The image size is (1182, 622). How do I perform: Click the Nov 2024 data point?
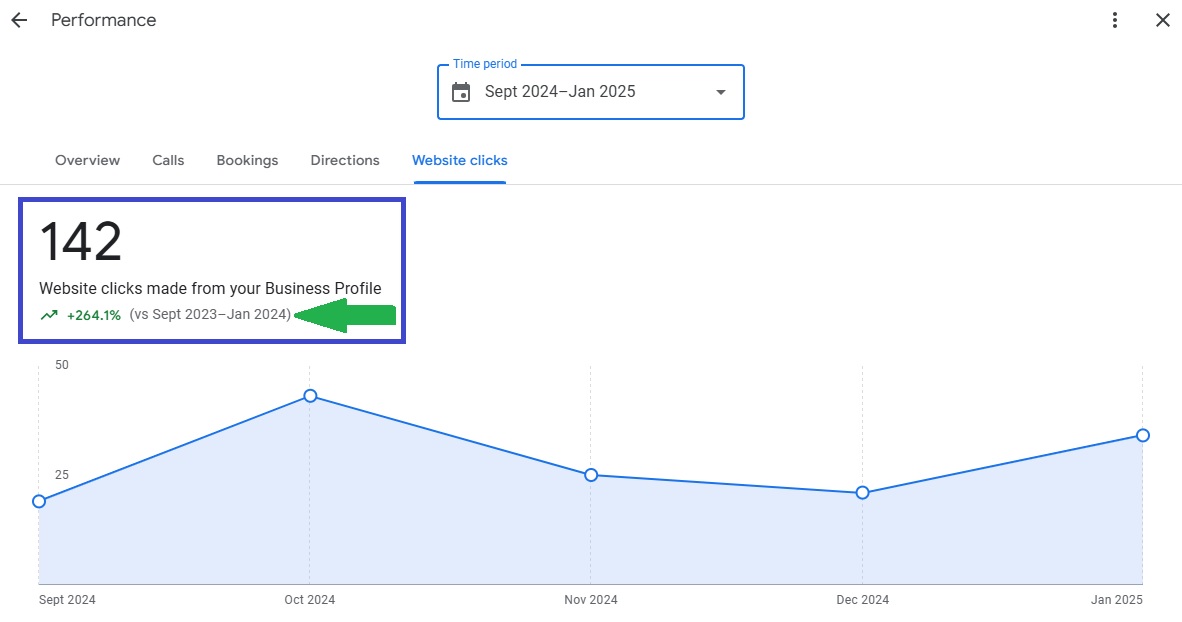[x=591, y=475]
